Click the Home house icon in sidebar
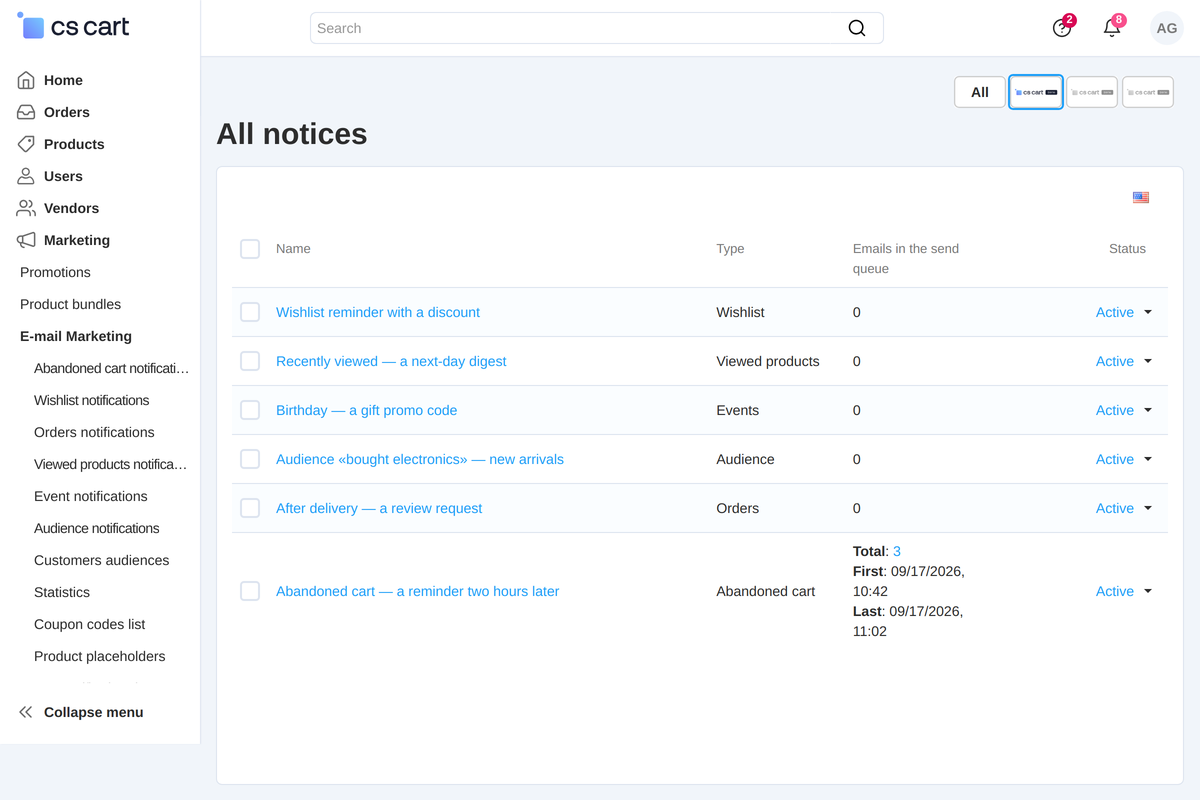 (26, 80)
